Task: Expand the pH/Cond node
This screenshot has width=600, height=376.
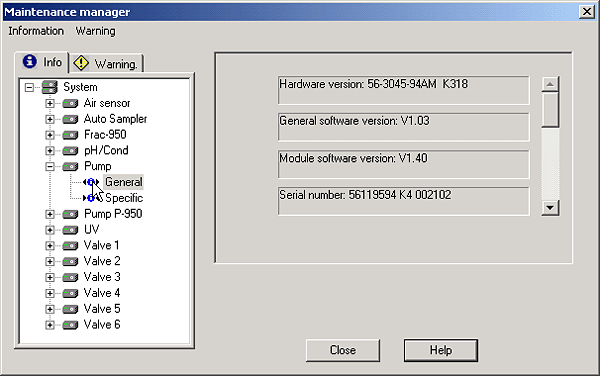Action: coord(50,151)
